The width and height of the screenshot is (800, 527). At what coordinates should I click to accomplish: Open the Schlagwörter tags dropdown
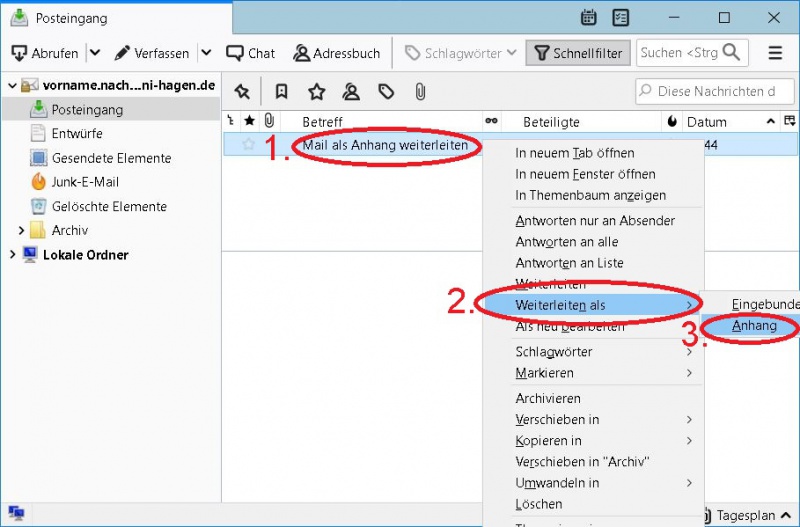(461, 53)
